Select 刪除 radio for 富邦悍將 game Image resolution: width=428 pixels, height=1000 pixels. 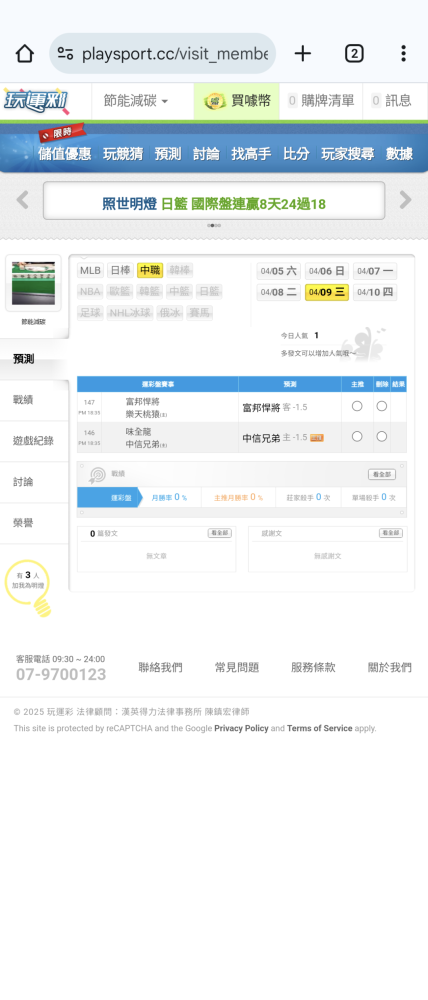[381, 406]
